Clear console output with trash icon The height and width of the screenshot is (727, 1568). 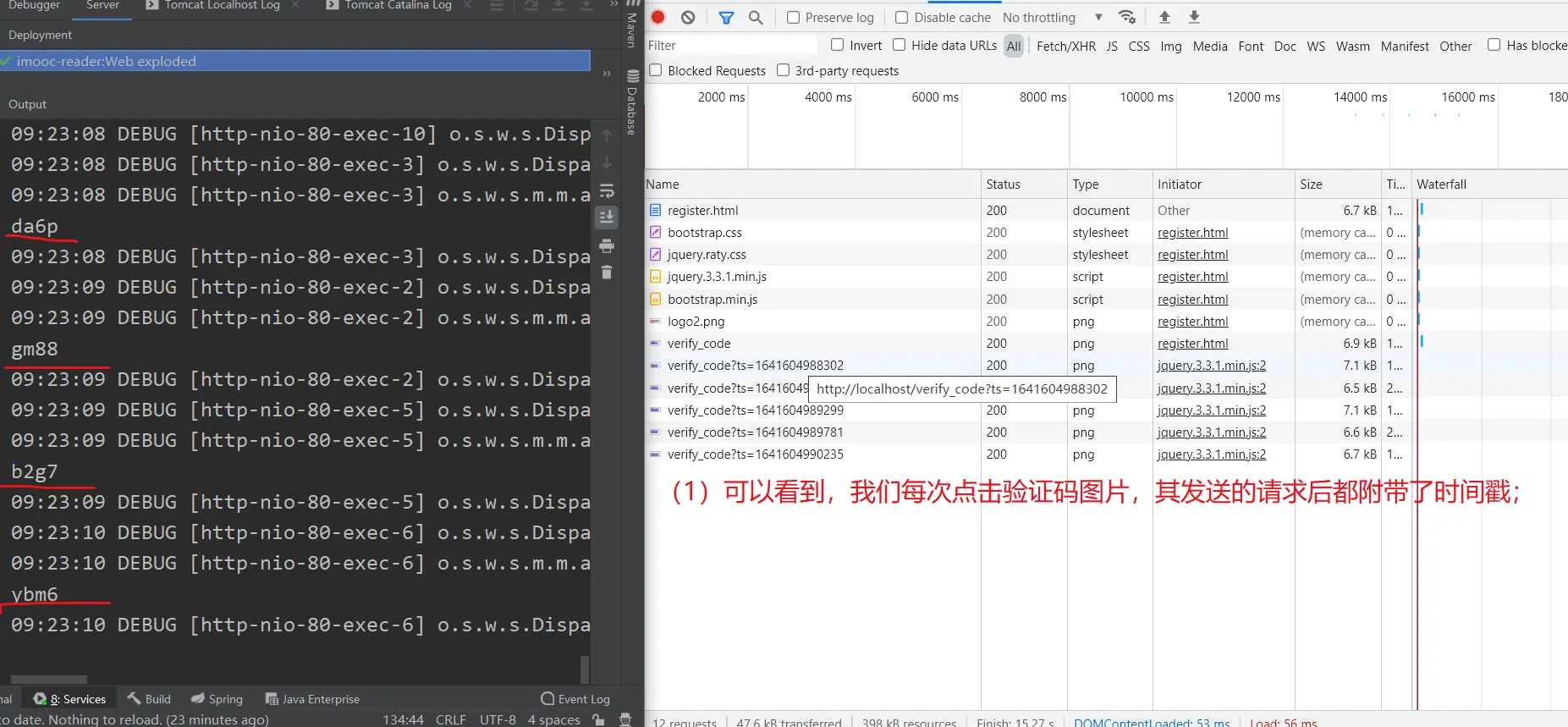[x=607, y=273]
